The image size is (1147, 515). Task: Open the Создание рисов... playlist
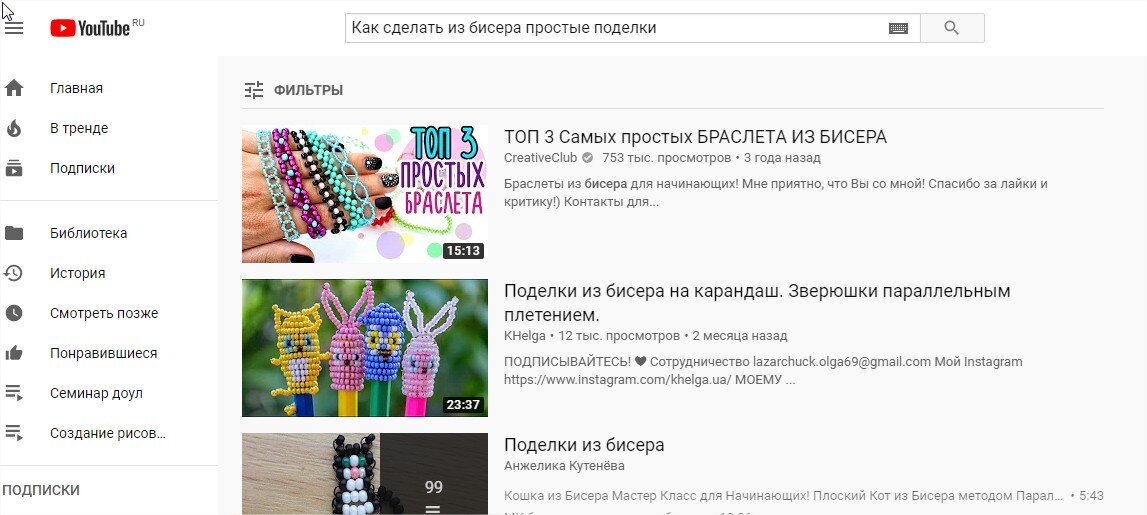[108, 433]
